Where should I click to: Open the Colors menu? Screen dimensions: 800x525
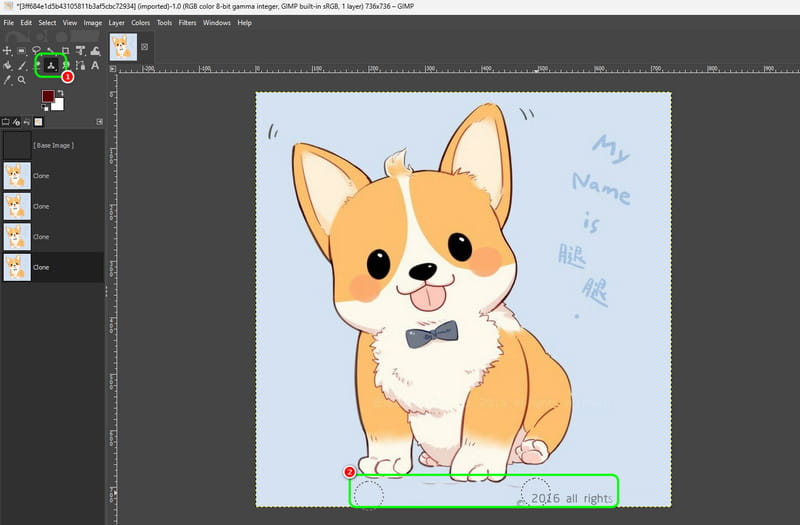pos(141,22)
